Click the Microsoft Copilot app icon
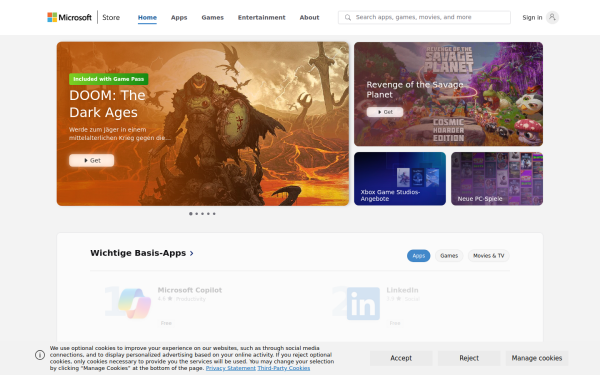The height and width of the screenshot is (375, 600). [134, 303]
